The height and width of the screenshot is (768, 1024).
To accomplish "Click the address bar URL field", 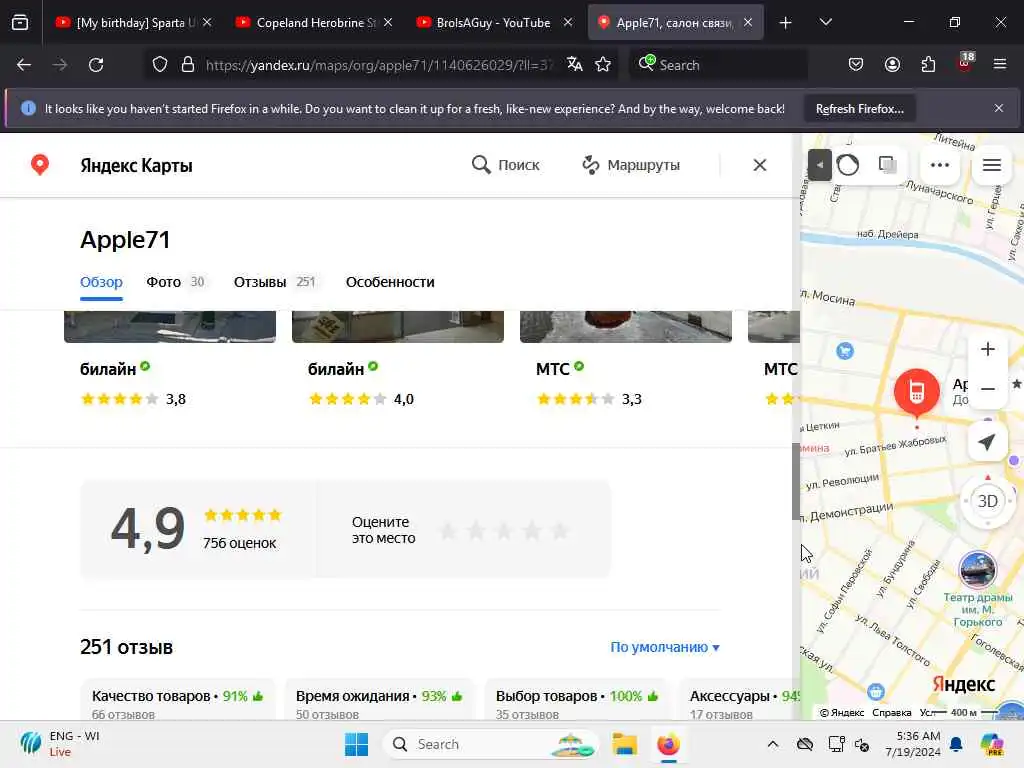I will tap(379, 65).
